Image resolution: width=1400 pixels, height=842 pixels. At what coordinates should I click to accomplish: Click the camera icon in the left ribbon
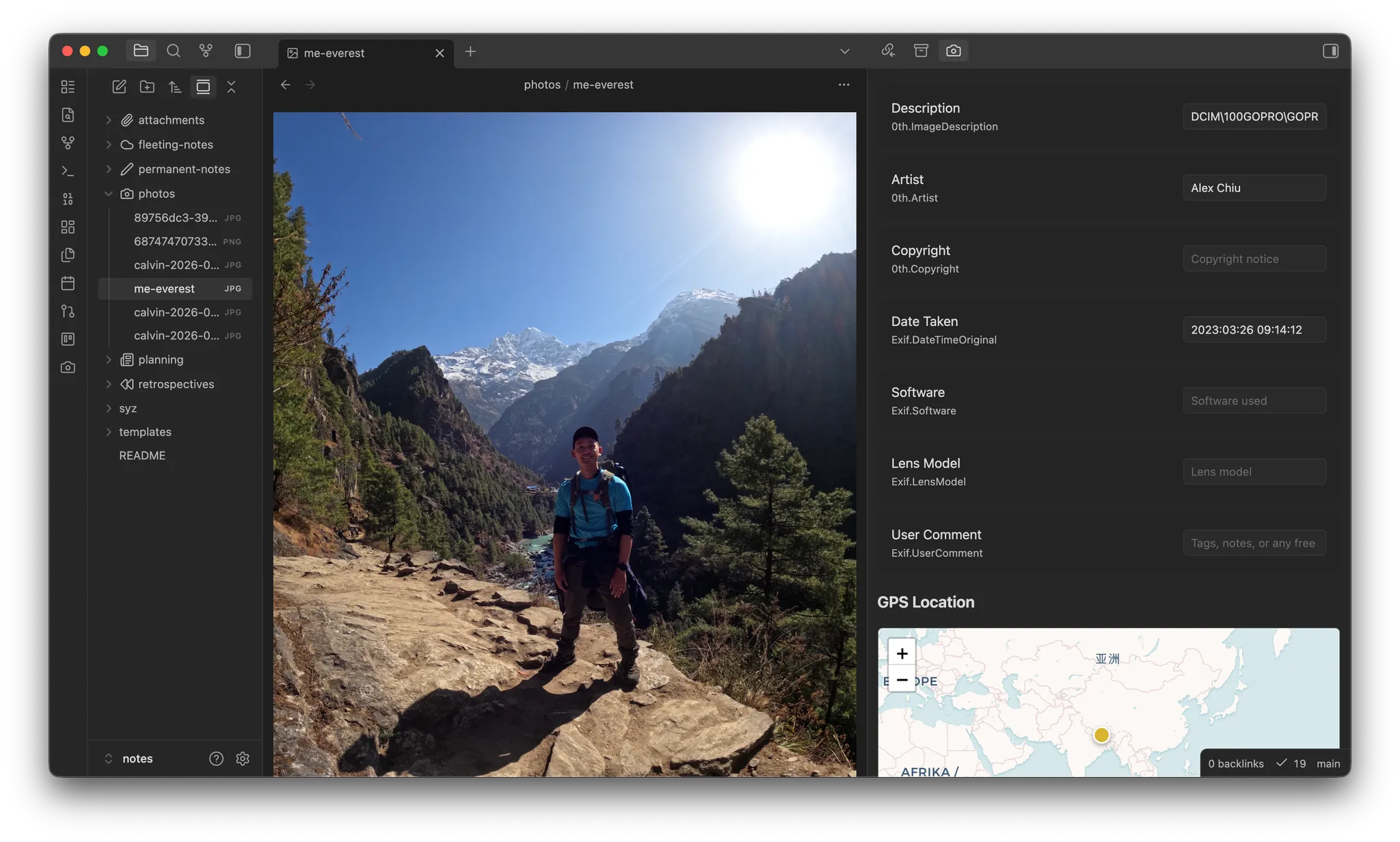(x=68, y=368)
